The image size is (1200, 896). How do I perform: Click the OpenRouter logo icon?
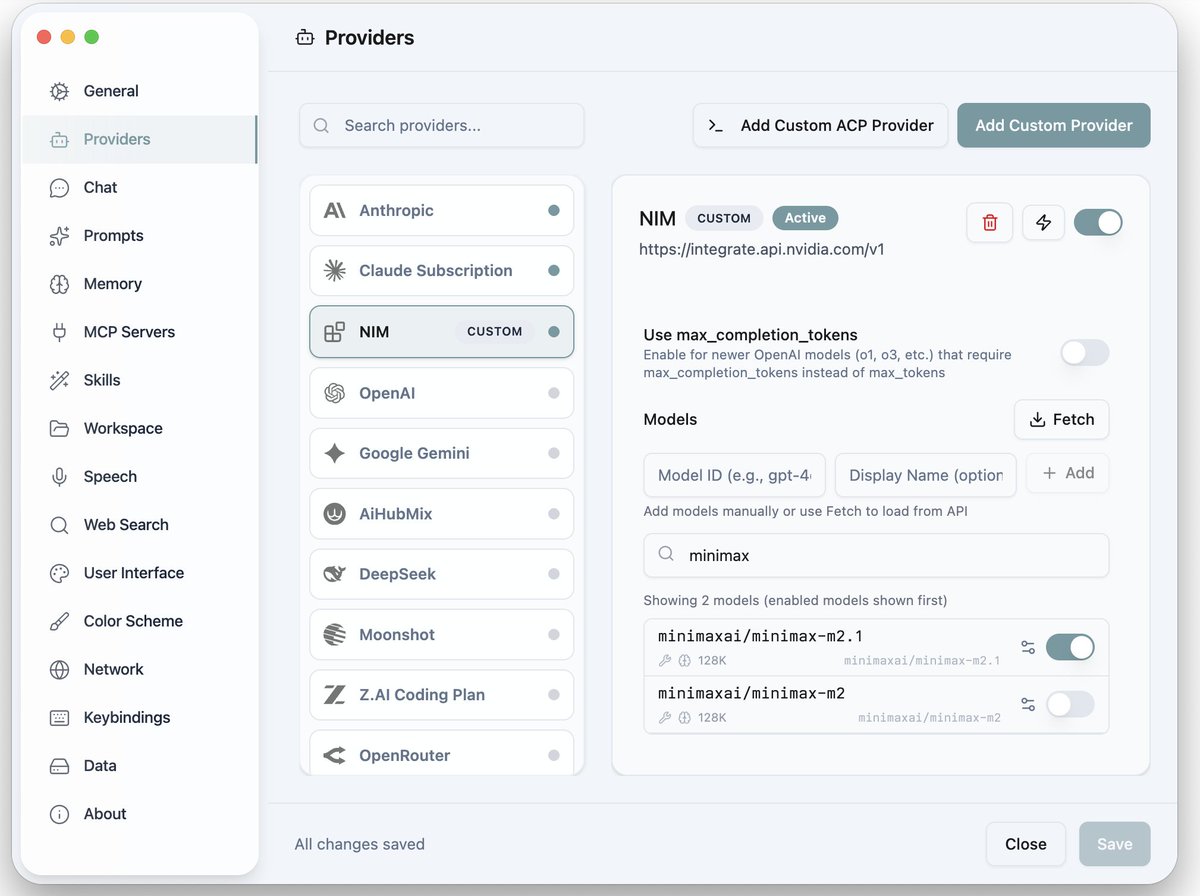click(335, 755)
